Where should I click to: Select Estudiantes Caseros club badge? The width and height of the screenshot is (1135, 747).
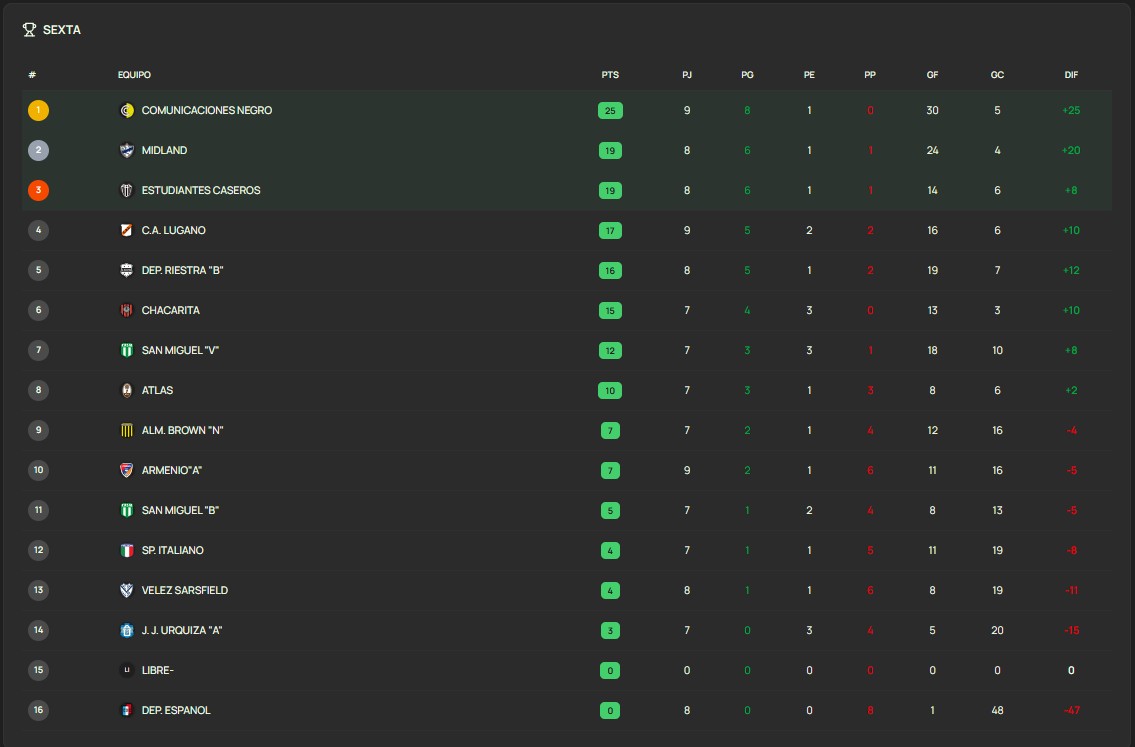click(x=127, y=190)
